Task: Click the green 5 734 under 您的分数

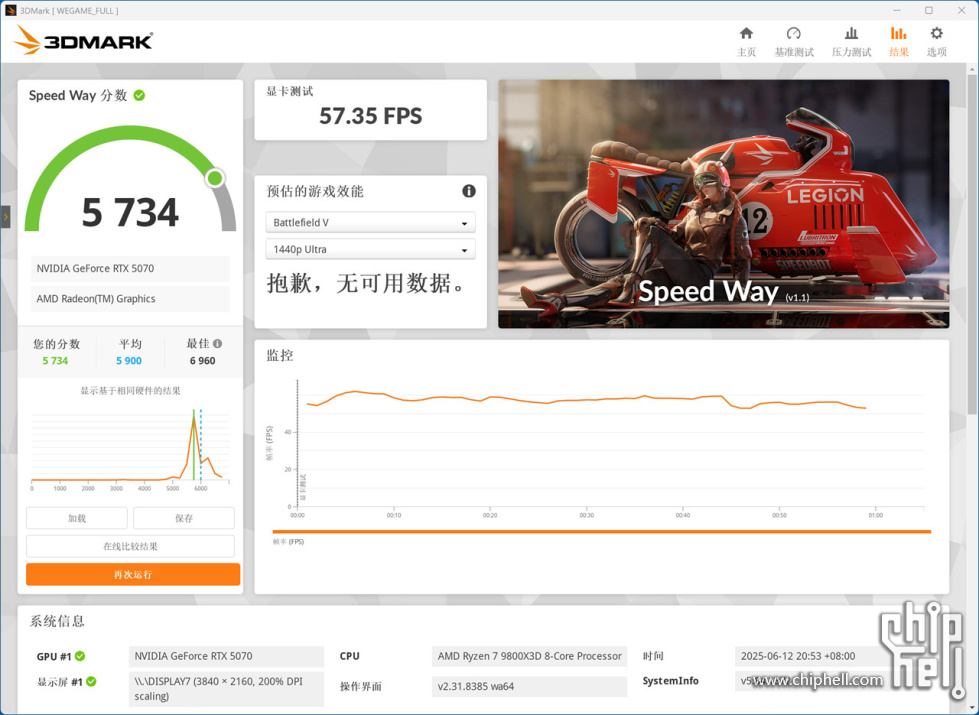Action: (x=55, y=361)
